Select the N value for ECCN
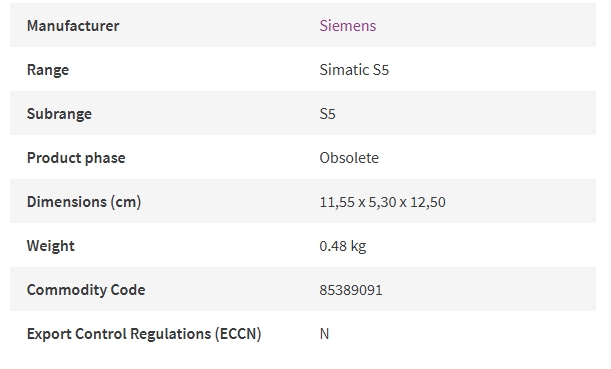Image resolution: width=611 pixels, height=369 pixels. [324, 334]
